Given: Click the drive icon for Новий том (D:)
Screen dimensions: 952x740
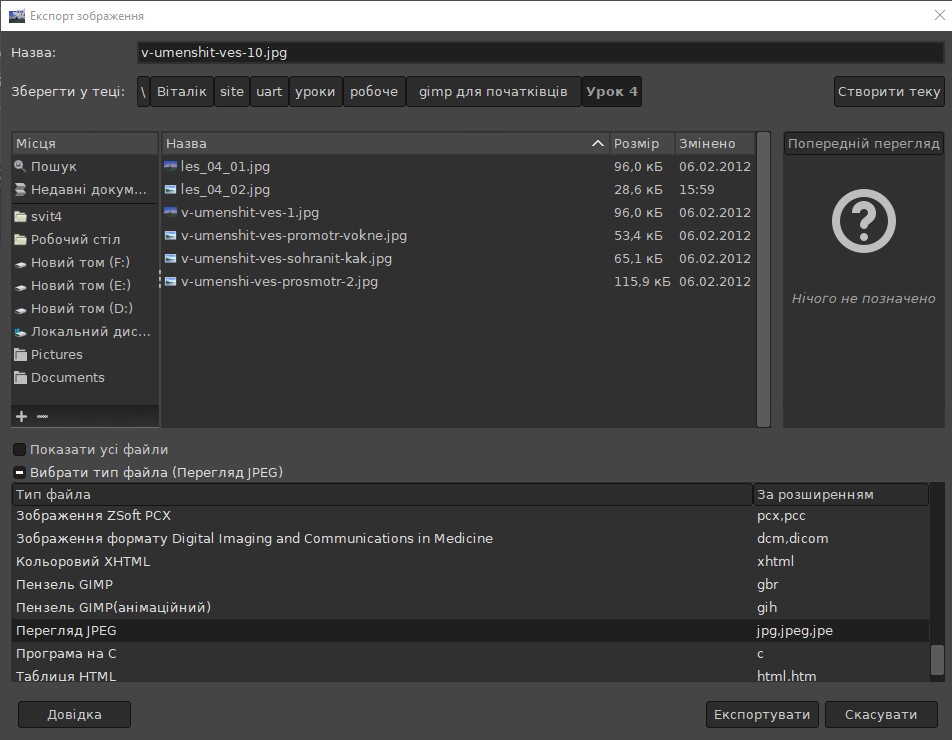Looking at the screenshot, I should tap(20, 309).
